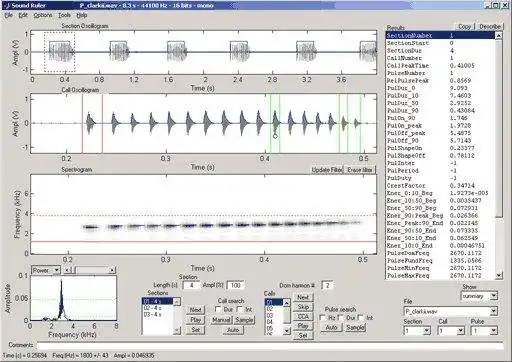Image resolution: width=512 pixels, height=362 pixels.
Task: Click the Results list scroll-down arrow
Action: click(499, 275)
